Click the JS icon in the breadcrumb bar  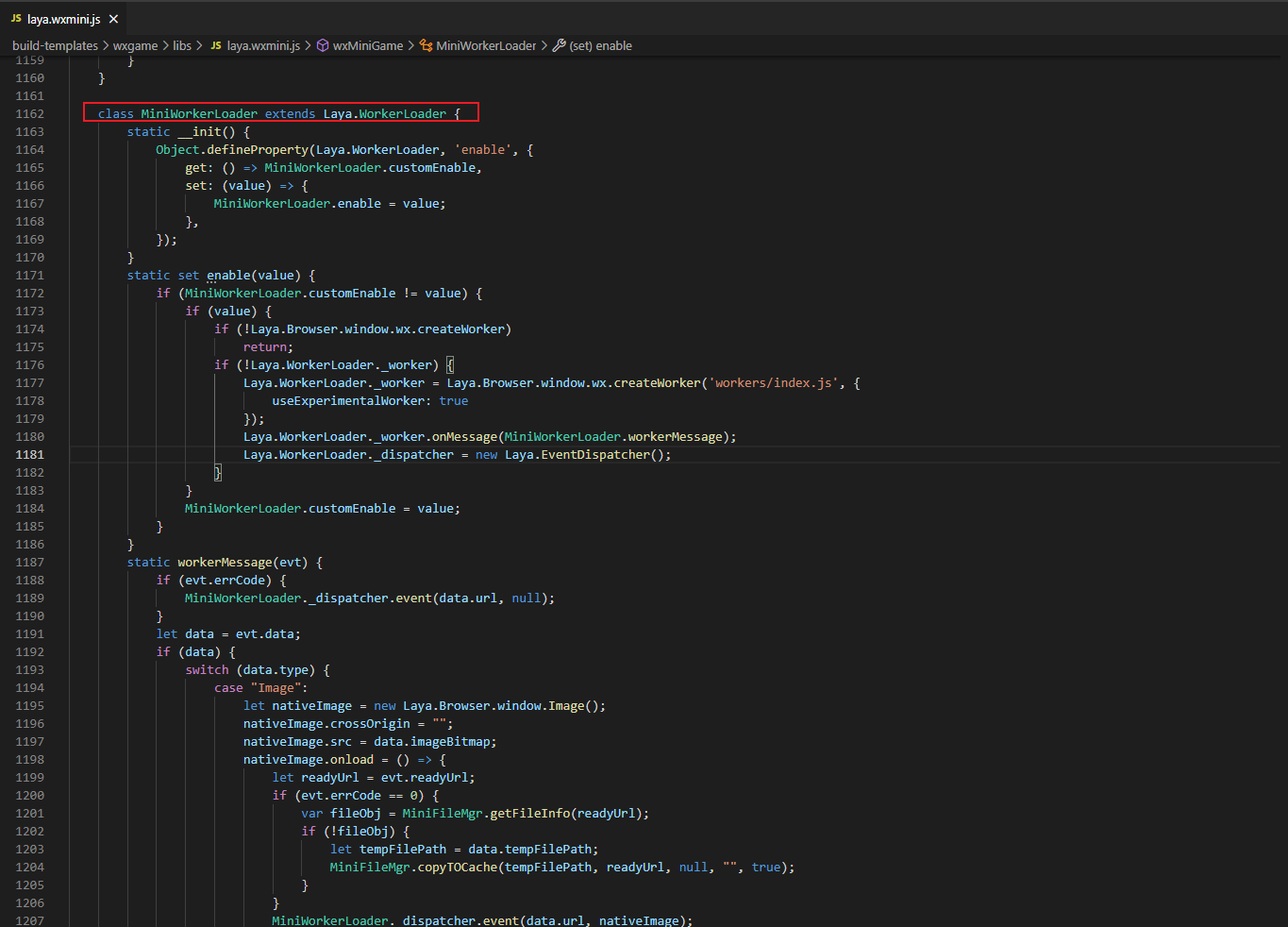[216, 45]
